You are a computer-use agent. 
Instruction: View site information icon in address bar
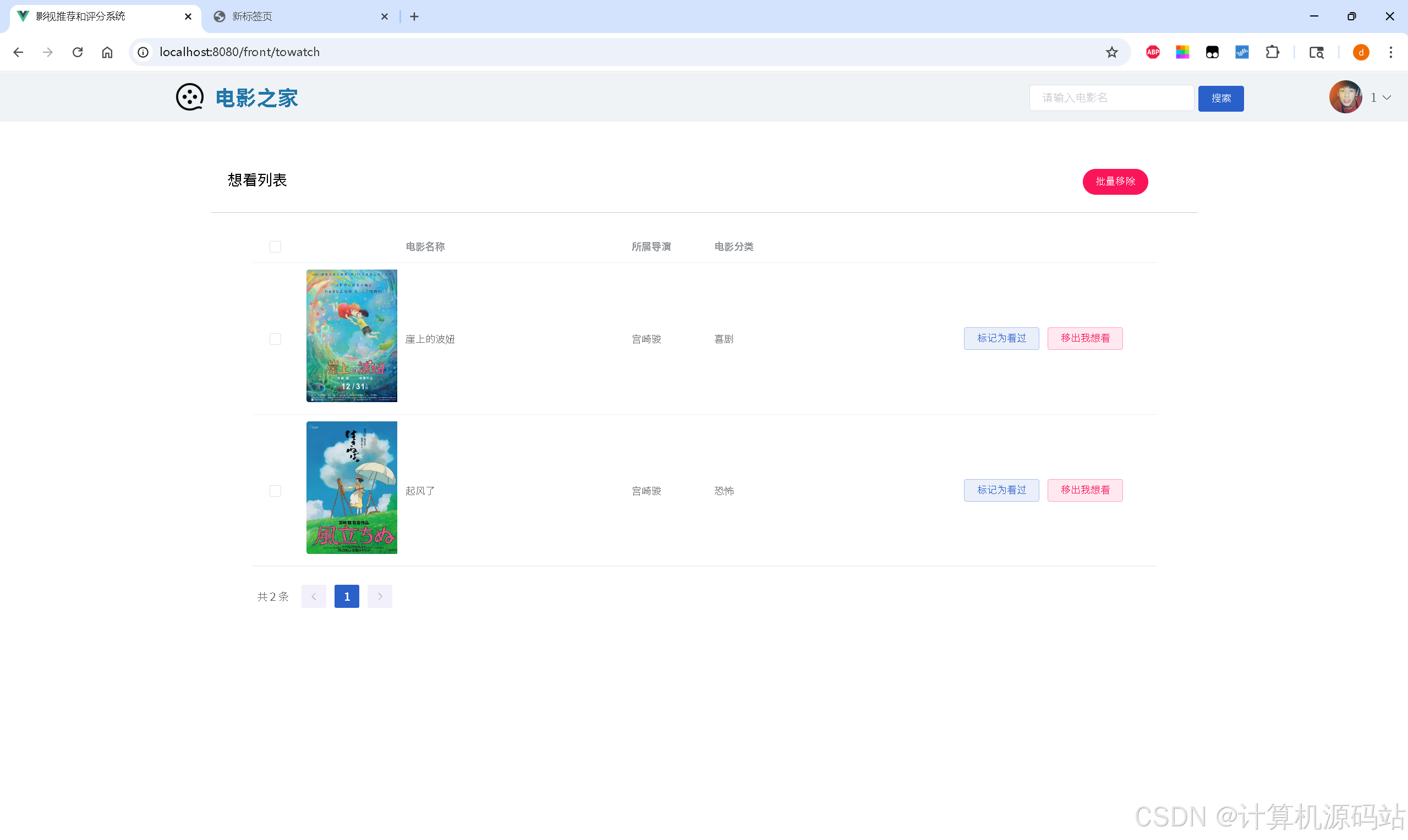(143, 52)
